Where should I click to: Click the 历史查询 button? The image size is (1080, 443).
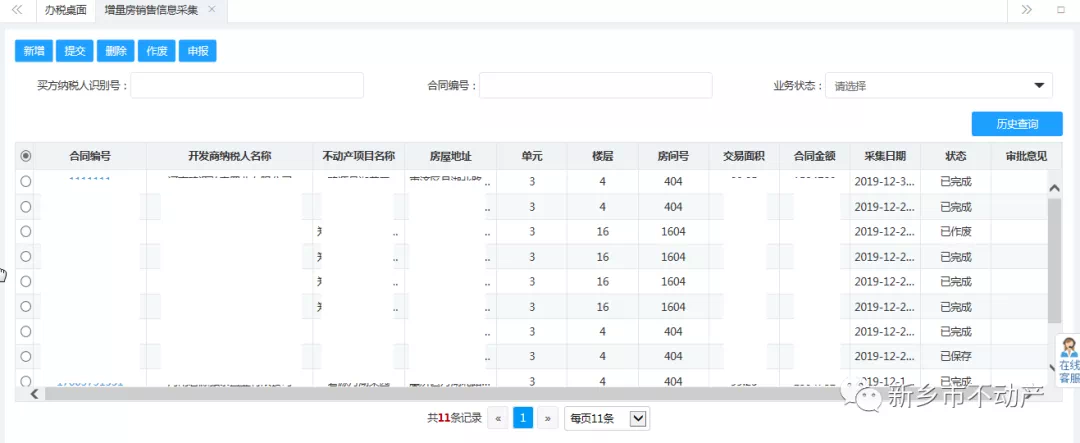point(1016,124)
